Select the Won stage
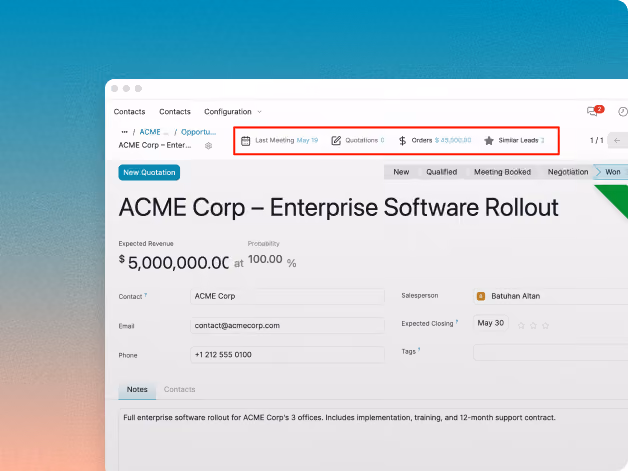 pos(612,172)
